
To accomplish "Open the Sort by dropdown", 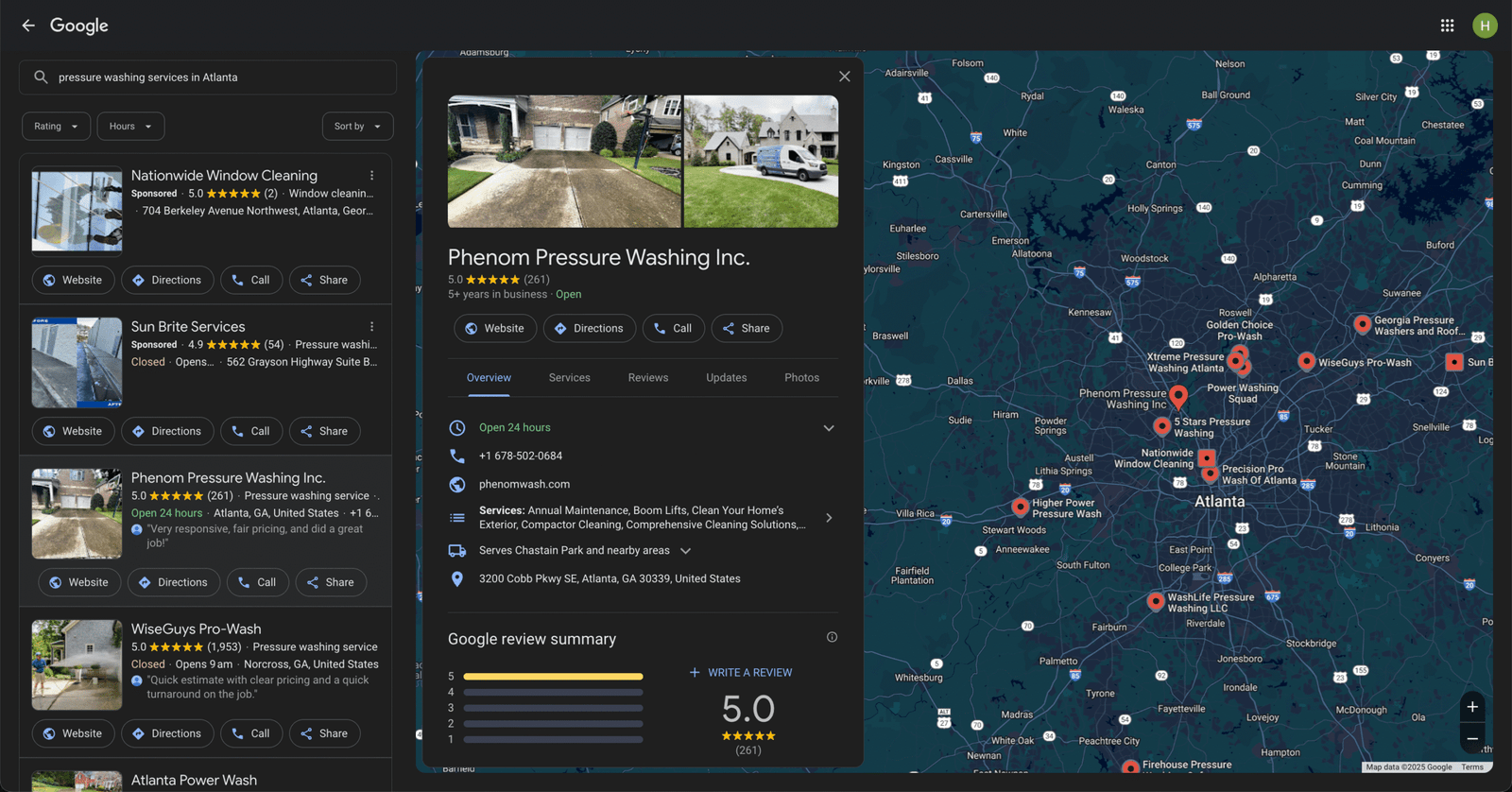I will pyautogui.click(x=357, y=127).
